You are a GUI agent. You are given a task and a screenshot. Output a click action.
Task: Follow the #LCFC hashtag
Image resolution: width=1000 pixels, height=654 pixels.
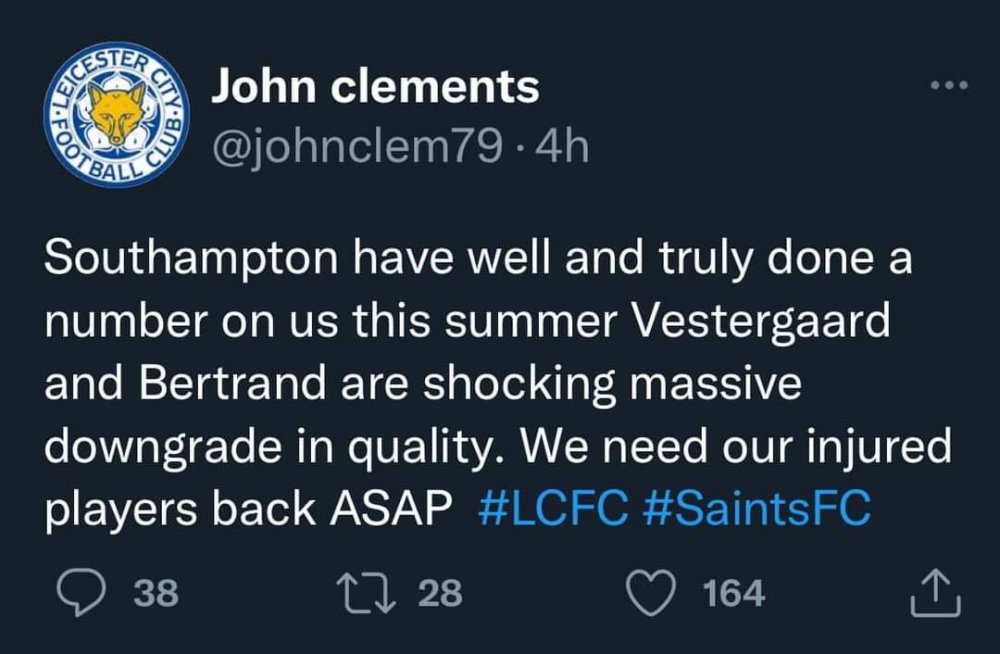[x=554, y=508]
